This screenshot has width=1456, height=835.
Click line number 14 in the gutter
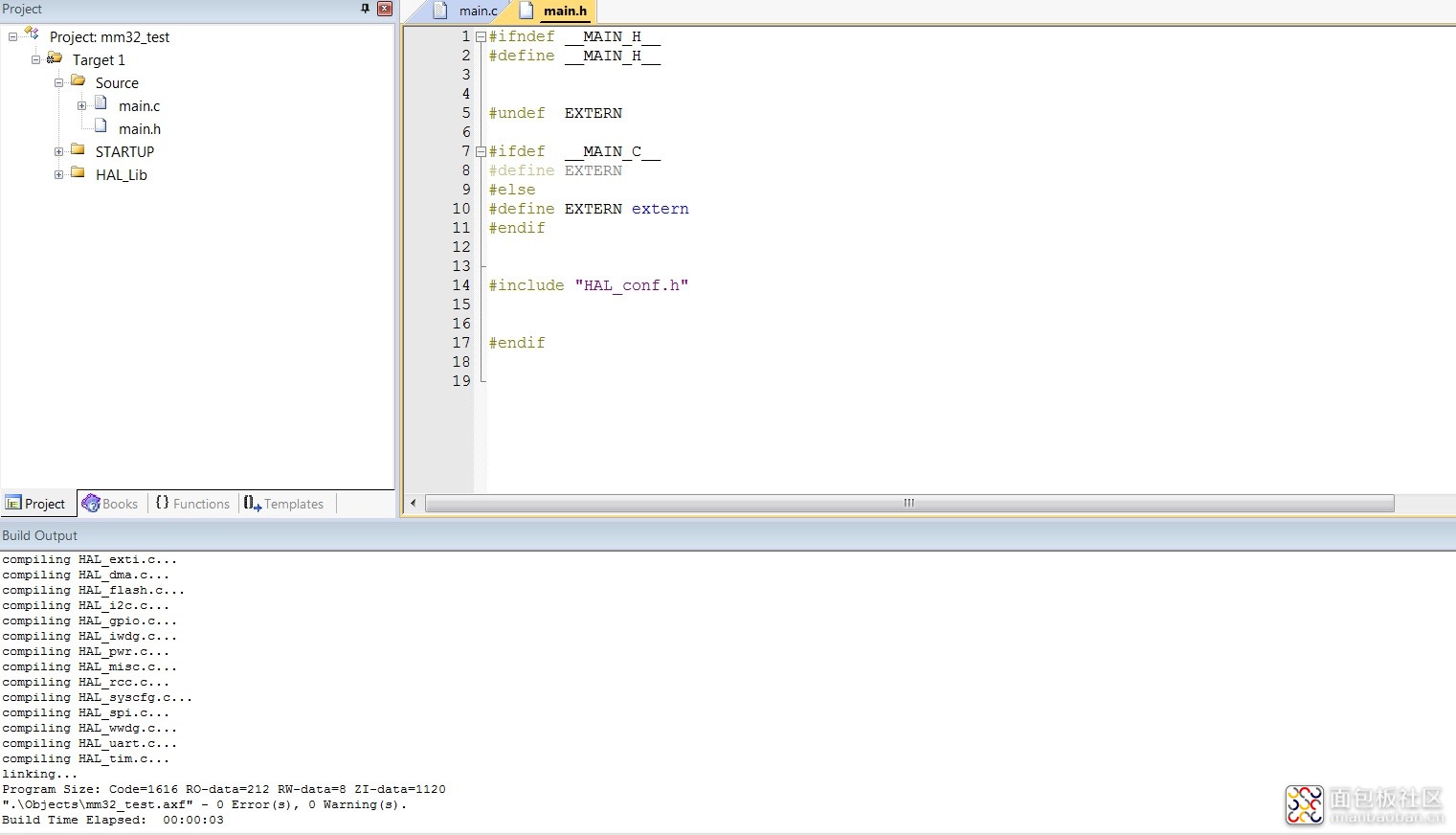(x=461, y=285)
